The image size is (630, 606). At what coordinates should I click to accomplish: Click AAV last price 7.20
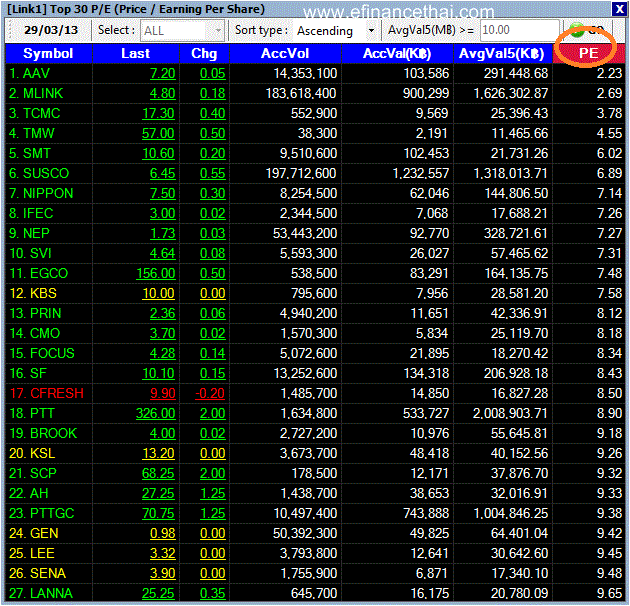(x=162, y=74)
